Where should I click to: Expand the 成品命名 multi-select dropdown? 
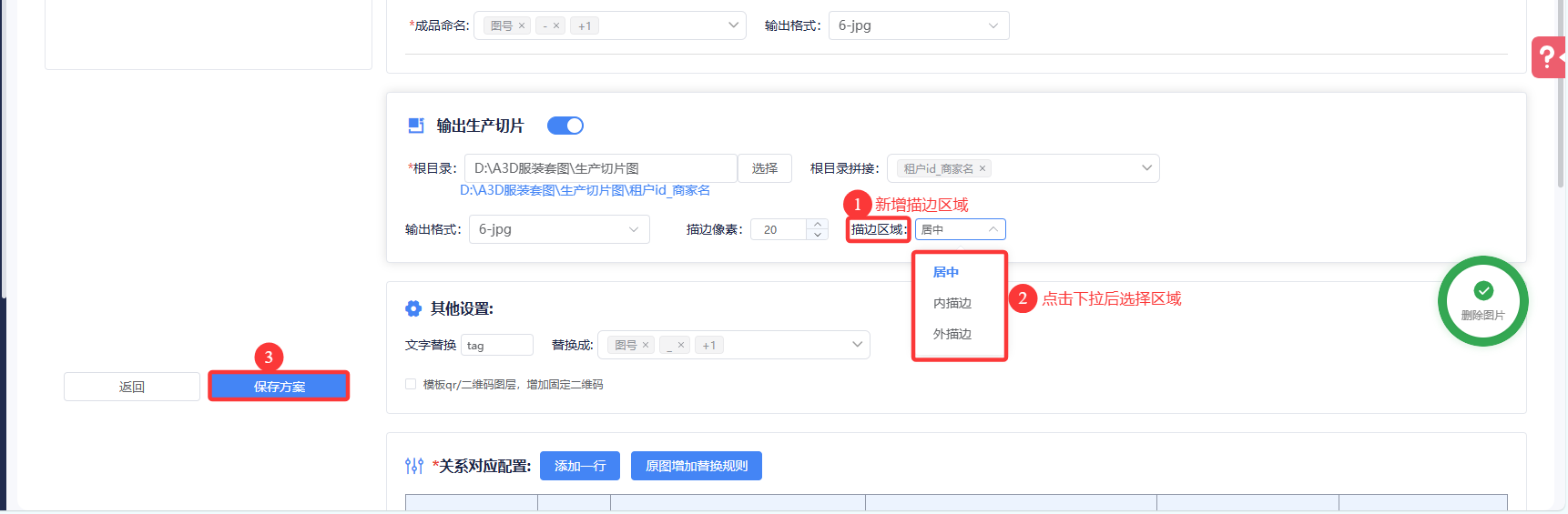pos(734,25)
